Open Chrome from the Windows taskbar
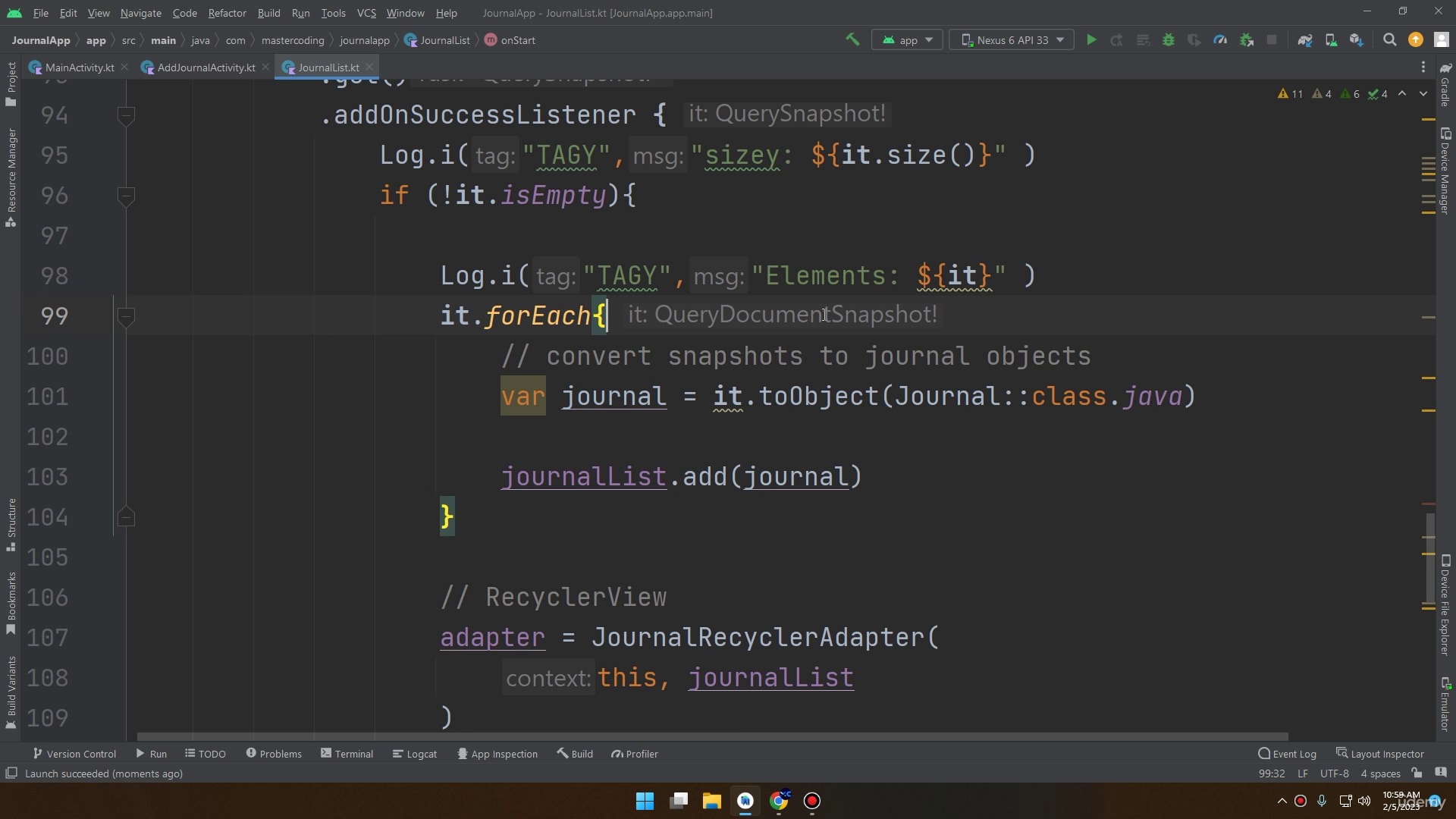Viewport: 1456px width, 819px height. click(779, 801)
